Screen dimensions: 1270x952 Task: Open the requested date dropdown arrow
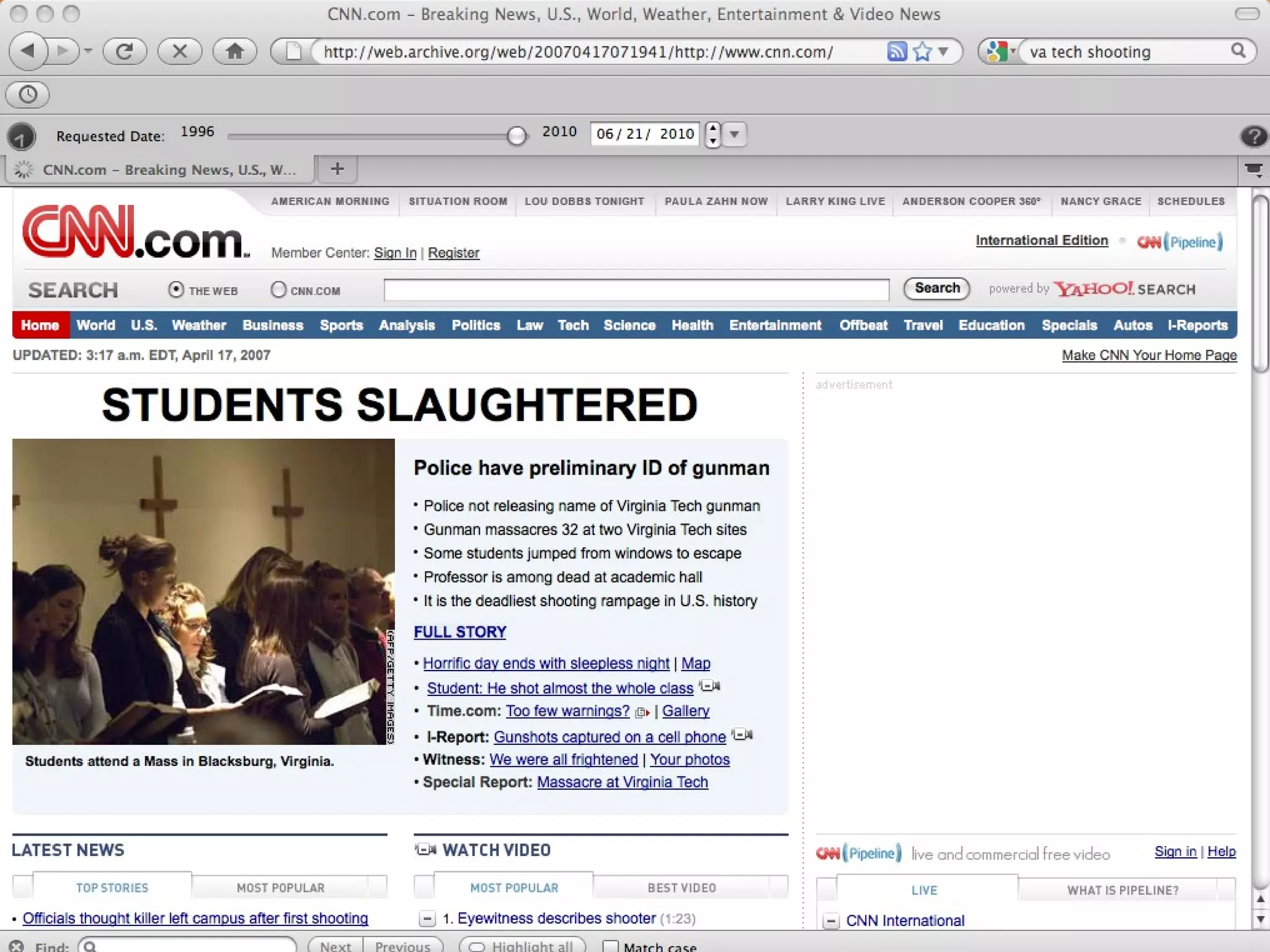pyautogui.click(x=734, y=134)
